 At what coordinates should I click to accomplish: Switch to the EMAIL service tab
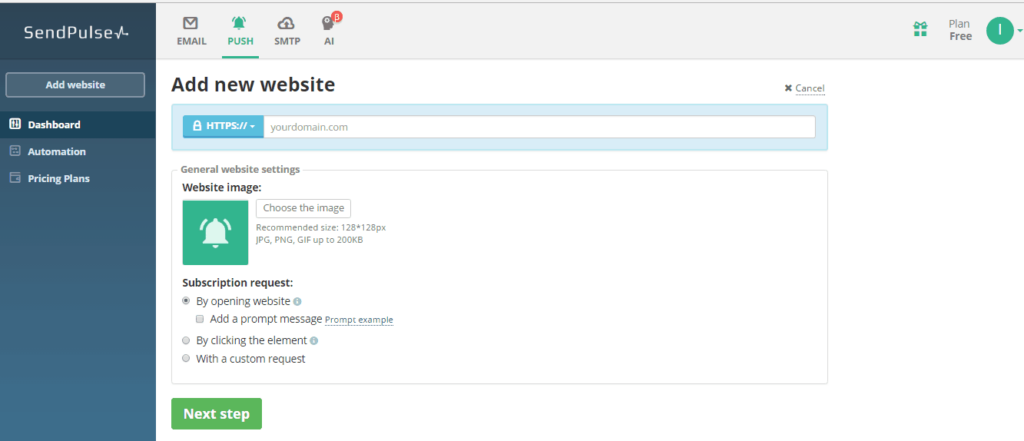click(x=191, y=31)
